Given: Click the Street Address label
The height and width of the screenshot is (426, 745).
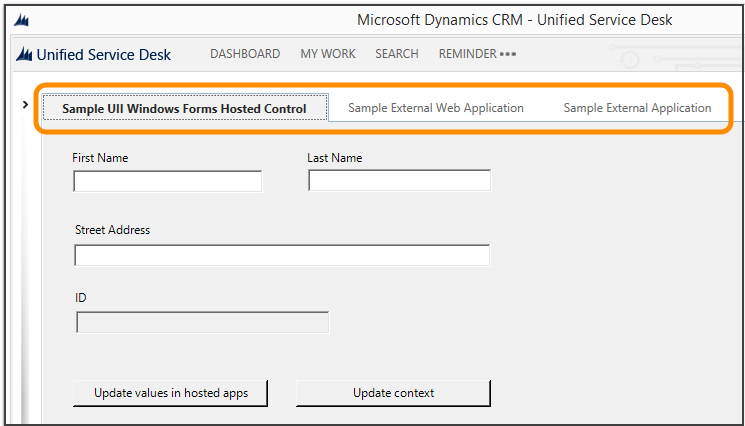Looking at the screenshot, I should point(113,230).
